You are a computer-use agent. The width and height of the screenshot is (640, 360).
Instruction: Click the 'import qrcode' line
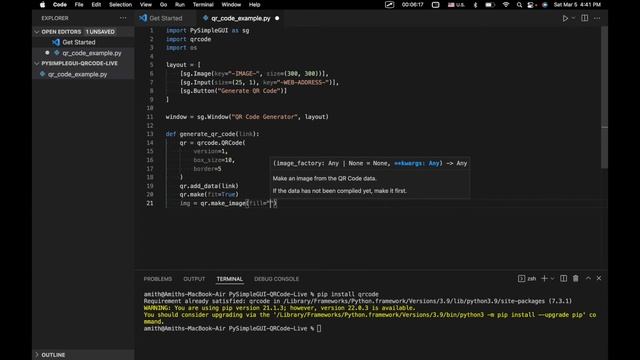coord(188,39)
